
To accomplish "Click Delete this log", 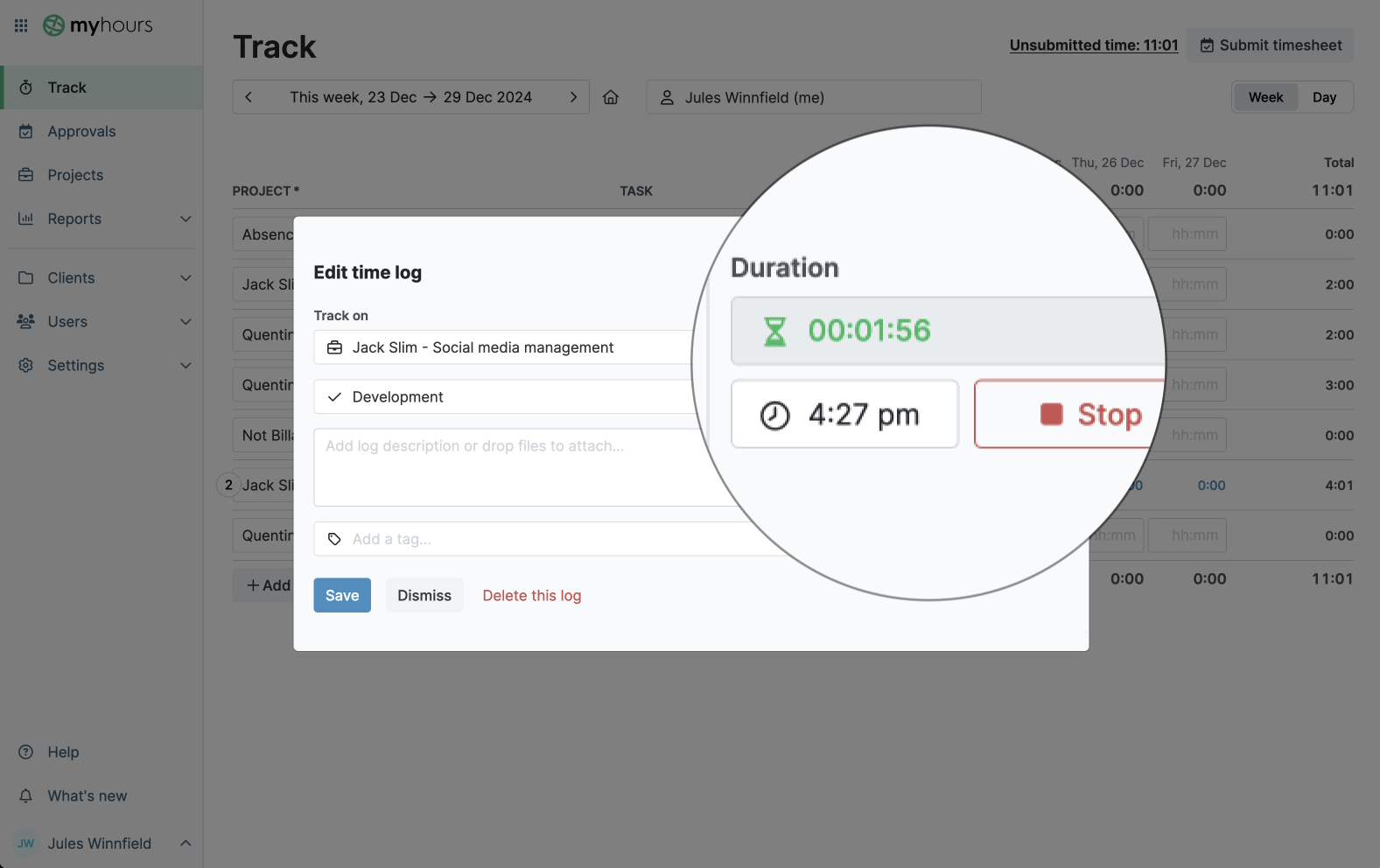I will click(x=532, y=595).
